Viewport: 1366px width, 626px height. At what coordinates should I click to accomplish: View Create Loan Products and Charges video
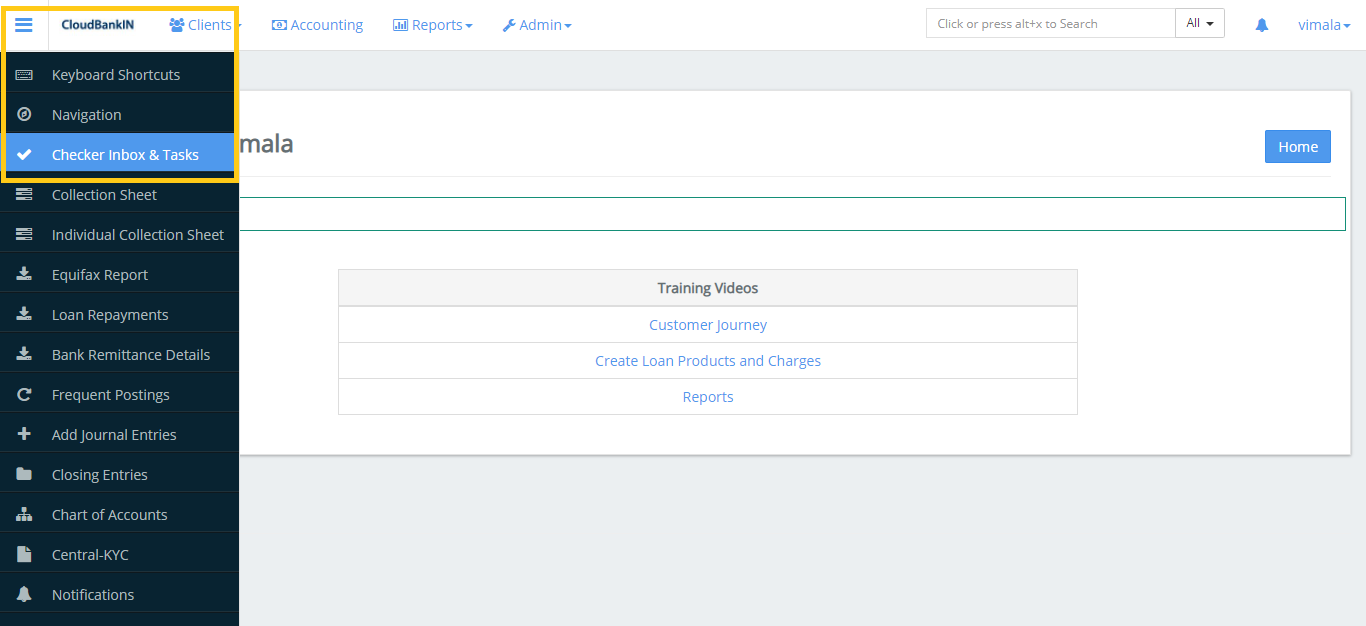(707, 360)
